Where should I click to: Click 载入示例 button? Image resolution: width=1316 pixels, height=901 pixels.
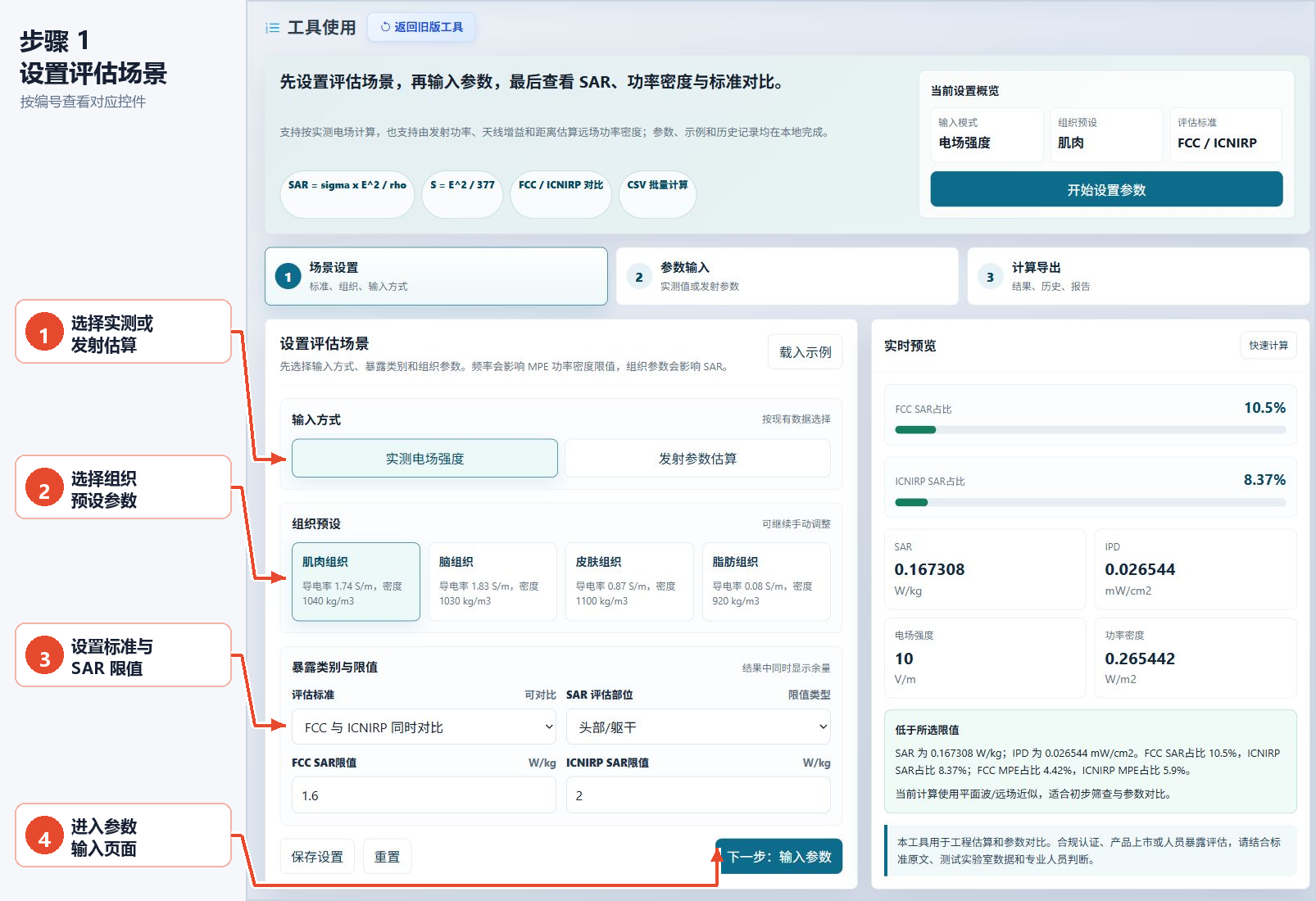(x=805, y=352)
